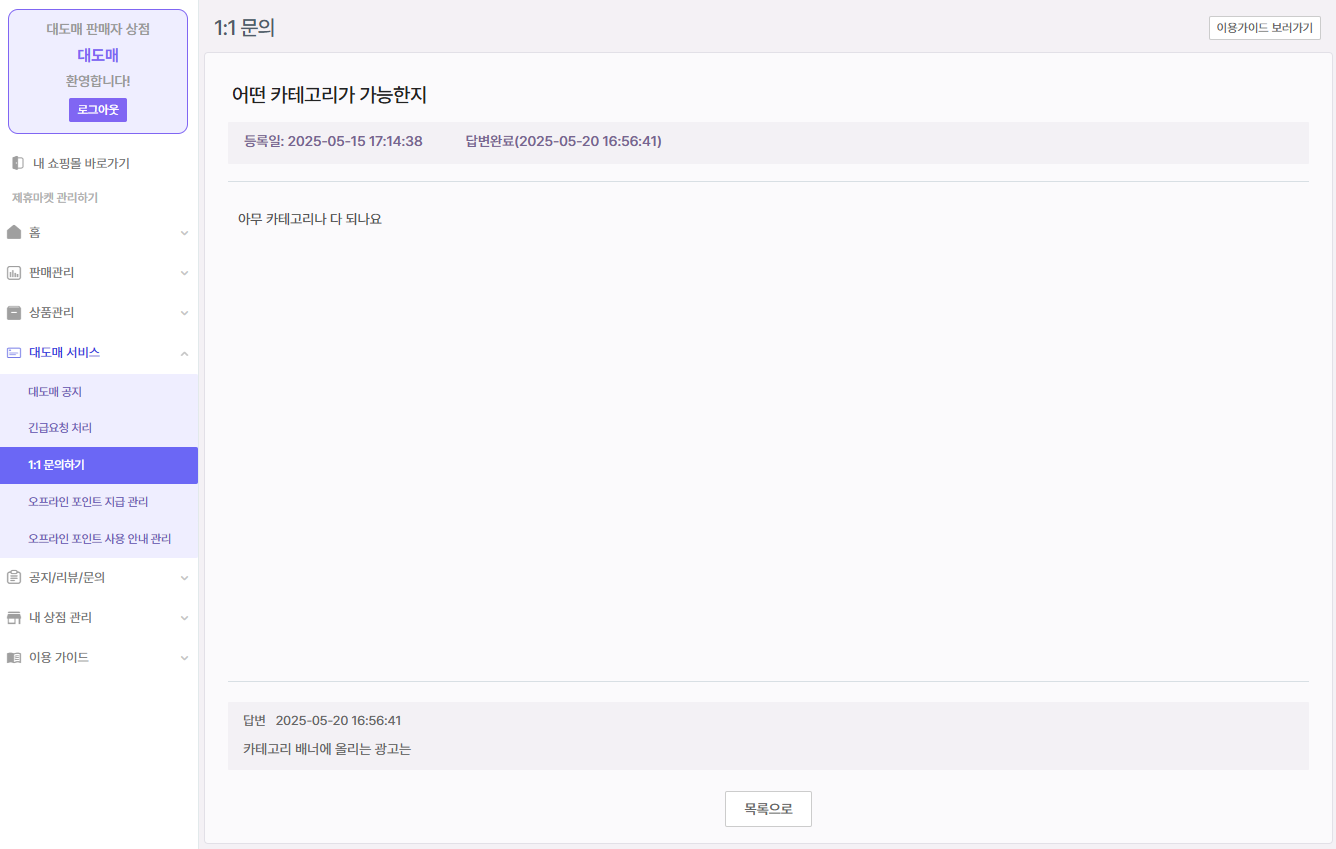
Task: Expand the 내 상점 관리 chevron
Action: 184,618
